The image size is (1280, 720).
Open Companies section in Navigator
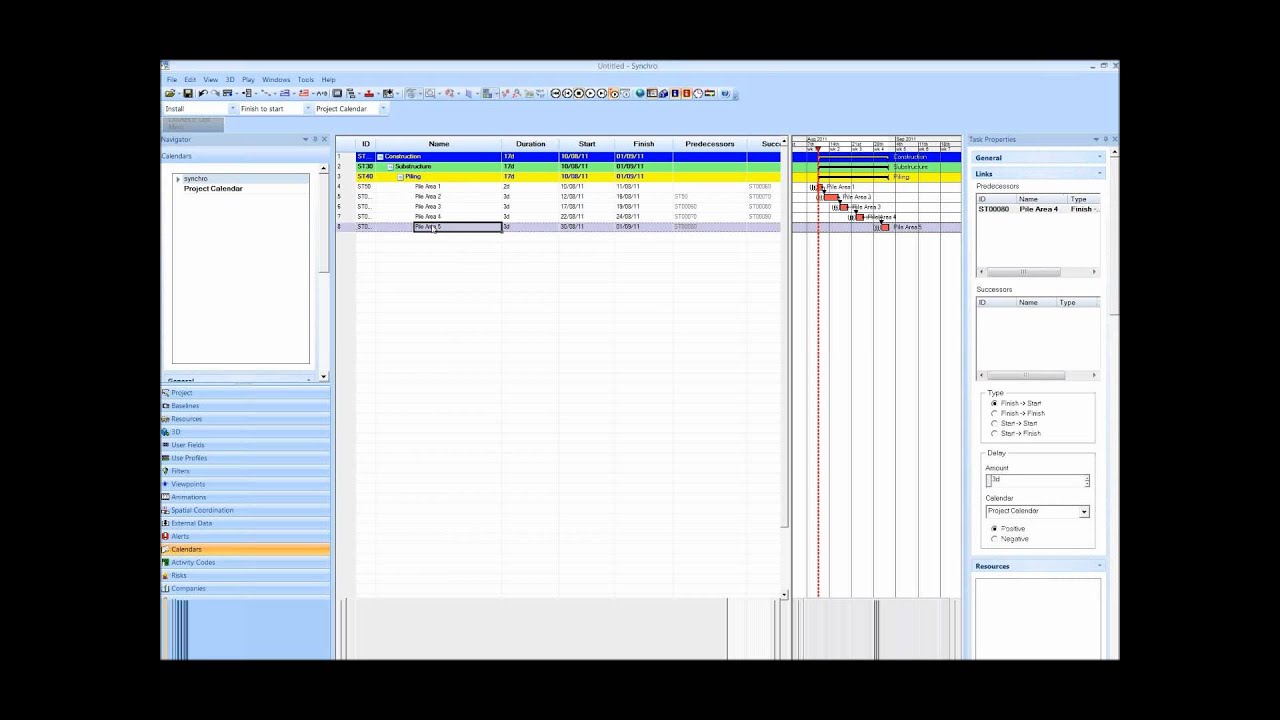[x=245, y=588]
